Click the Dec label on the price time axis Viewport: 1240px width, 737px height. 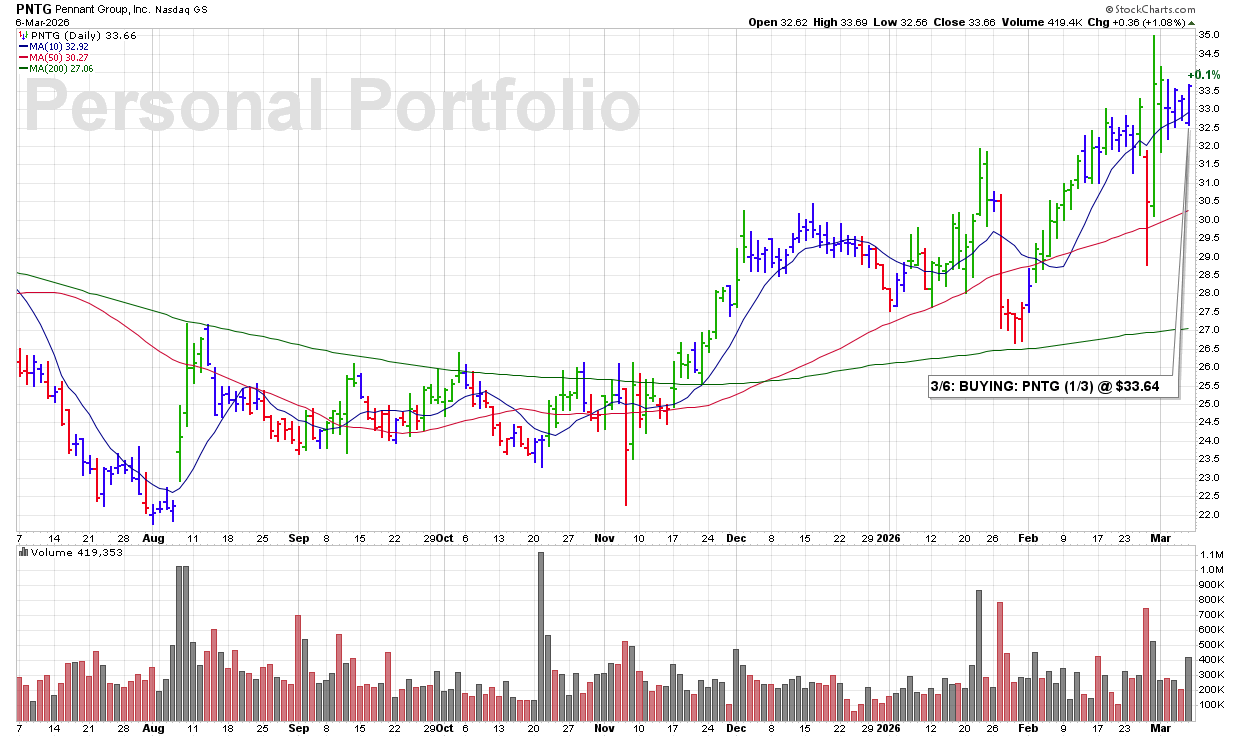coord(735,538)
